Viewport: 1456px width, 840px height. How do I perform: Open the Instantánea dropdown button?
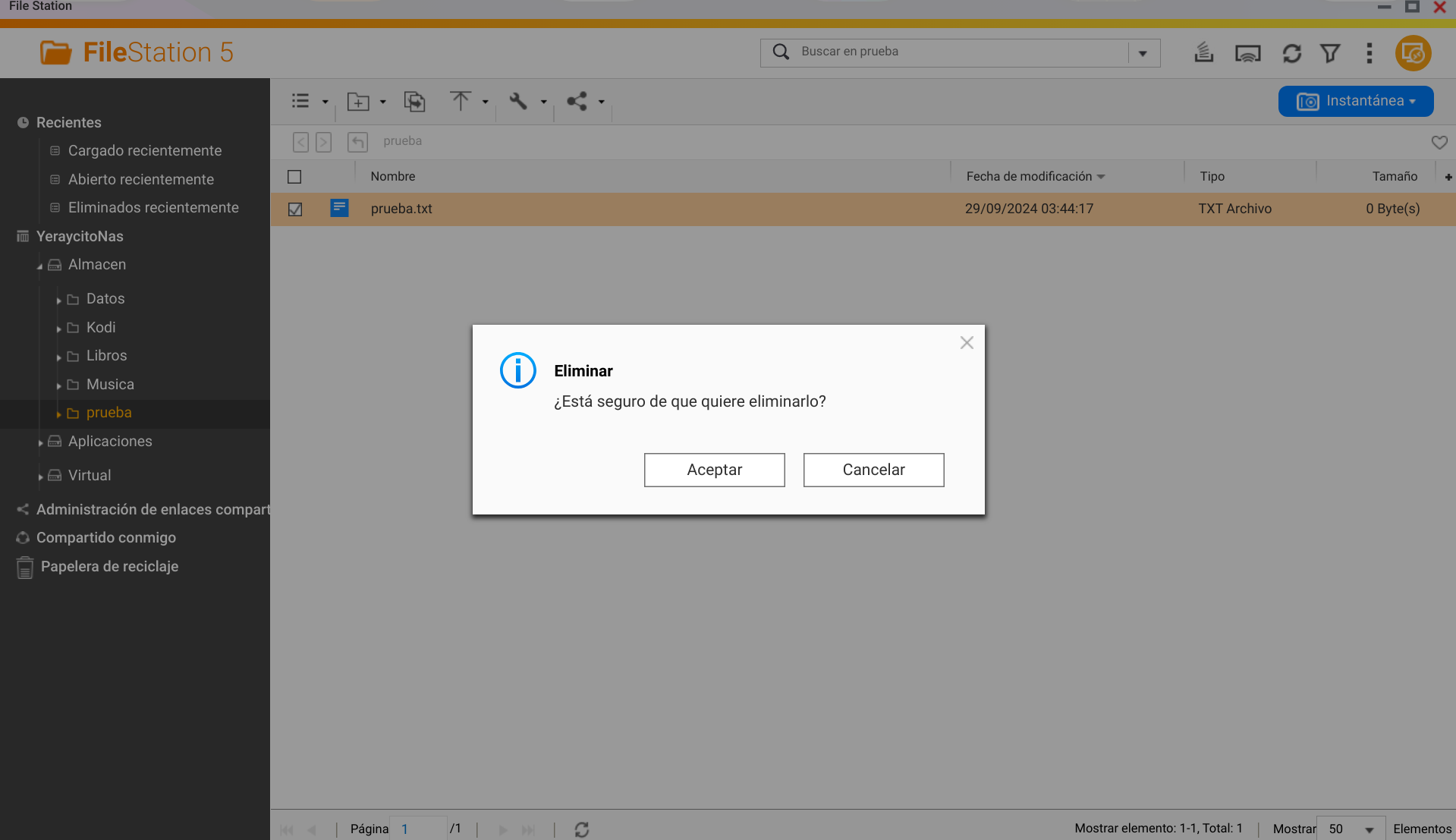[1355, 101]
